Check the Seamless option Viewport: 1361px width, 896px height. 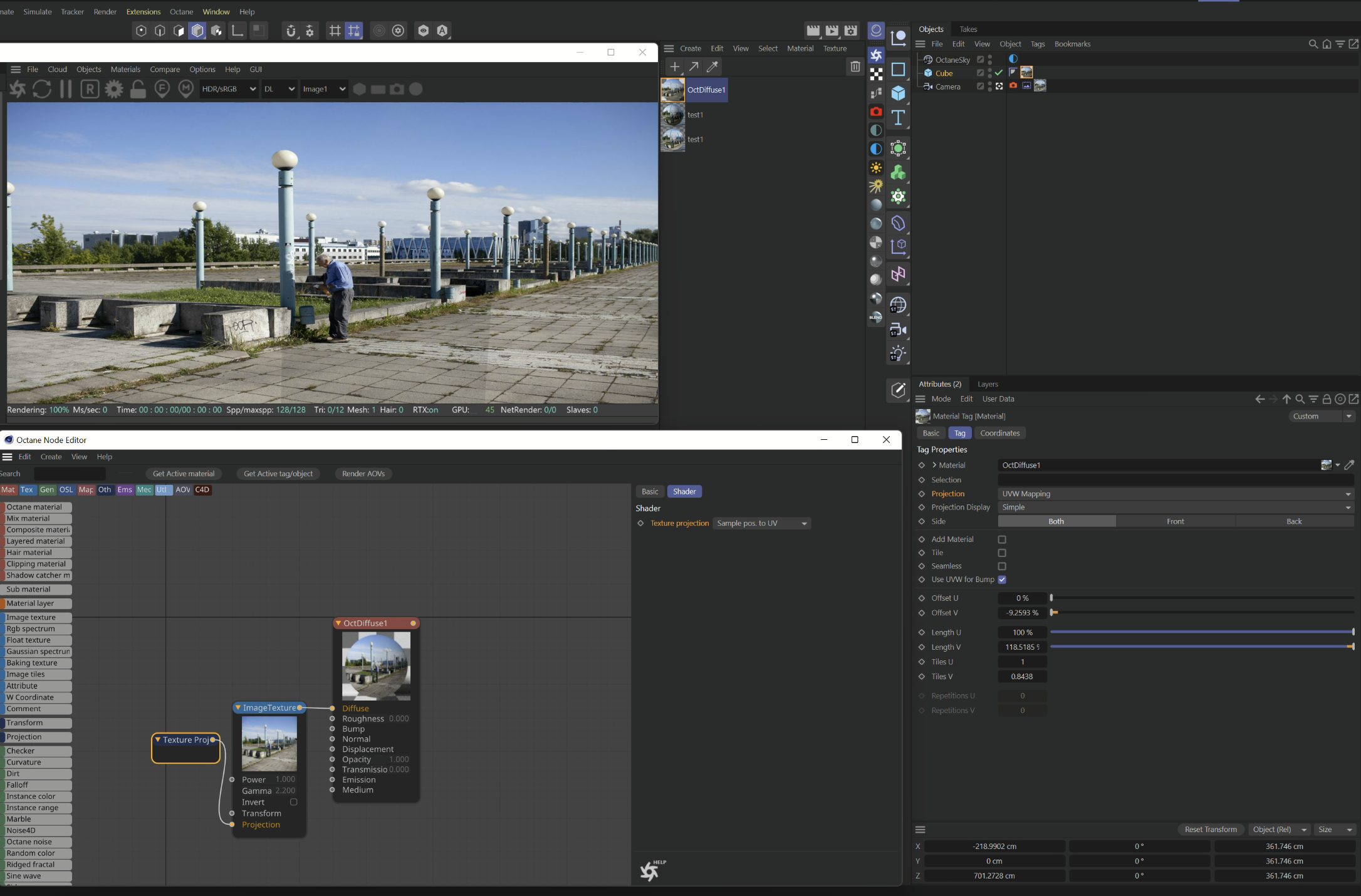click(x=1001, y=566)
